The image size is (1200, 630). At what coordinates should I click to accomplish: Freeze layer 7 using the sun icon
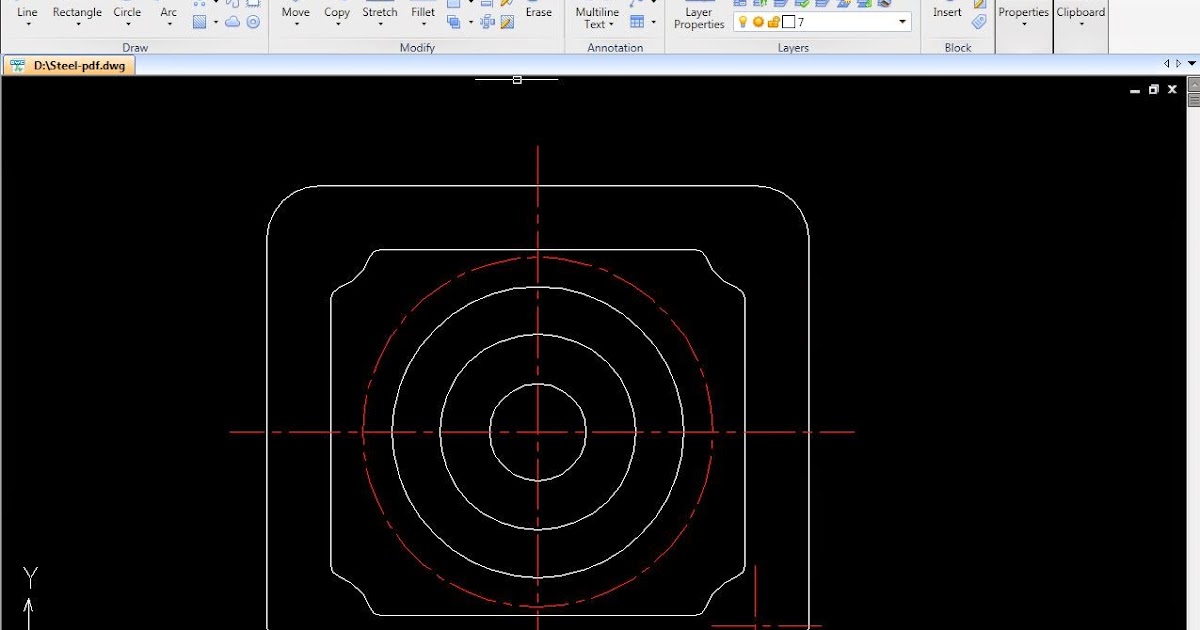tap(758, 21)
